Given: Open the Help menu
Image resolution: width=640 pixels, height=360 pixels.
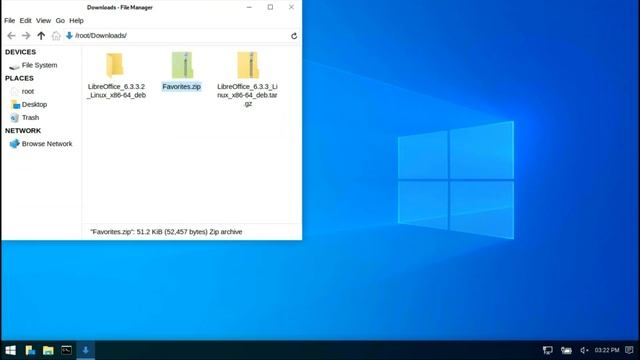Looking at the screenshot, I should [76, 20].
